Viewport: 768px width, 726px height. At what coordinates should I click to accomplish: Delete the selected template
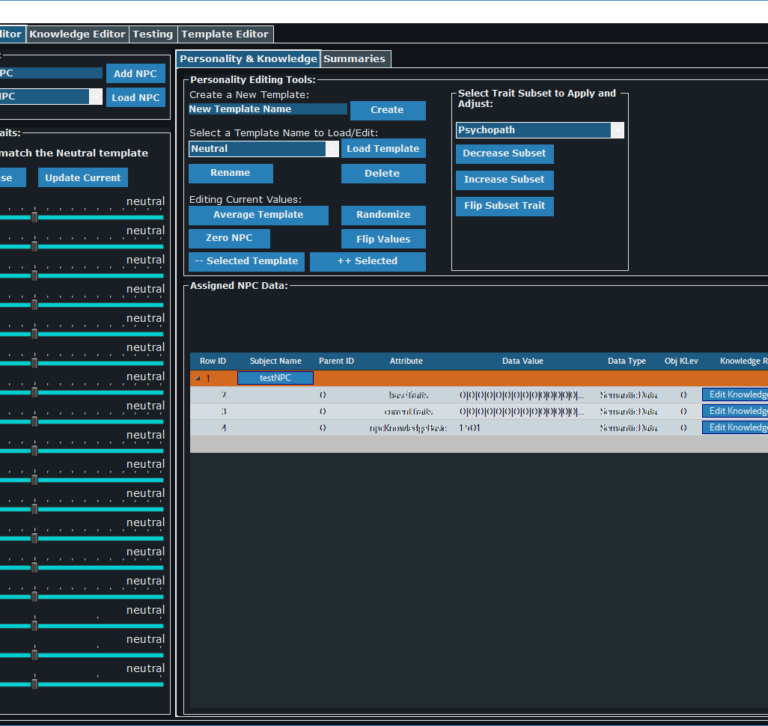(x=383, y=173)
